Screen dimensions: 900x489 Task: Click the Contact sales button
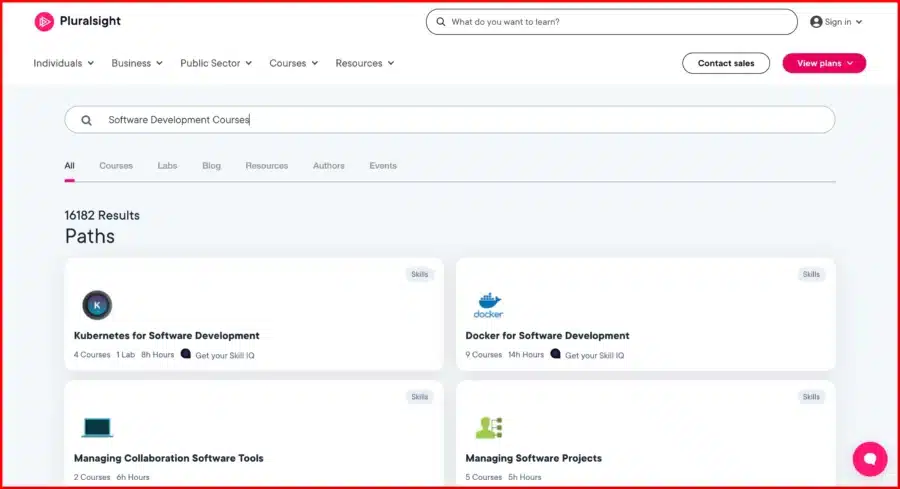pos(726,63)
